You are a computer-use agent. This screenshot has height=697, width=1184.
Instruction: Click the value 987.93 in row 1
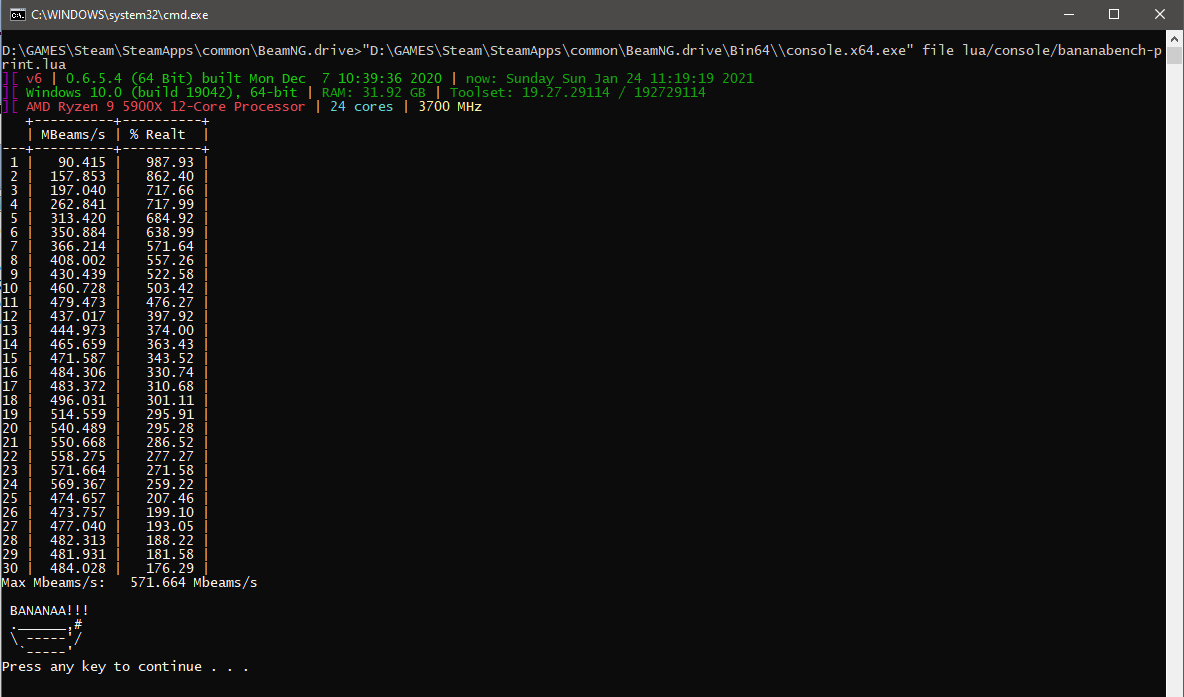pyautogui.click(x=170, y=162)
